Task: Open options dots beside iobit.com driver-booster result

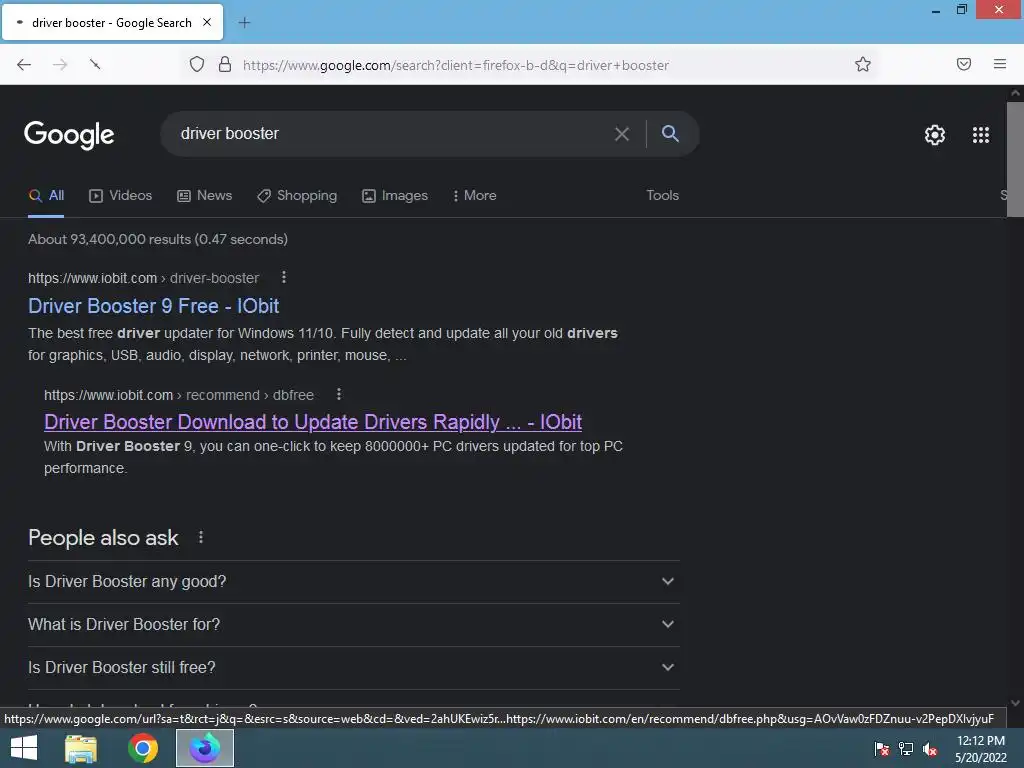Action: point(283,278)
